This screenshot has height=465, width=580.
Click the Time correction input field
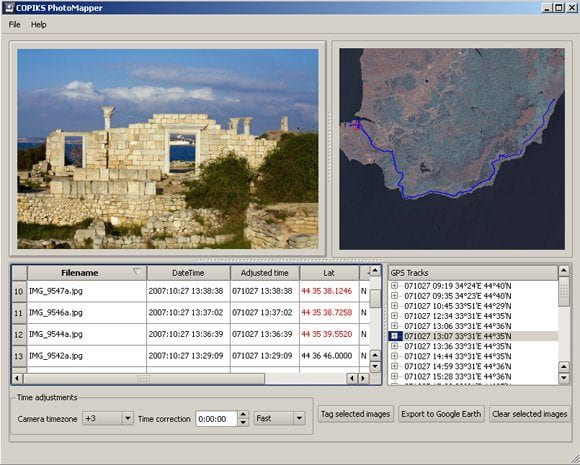point(216,419)
